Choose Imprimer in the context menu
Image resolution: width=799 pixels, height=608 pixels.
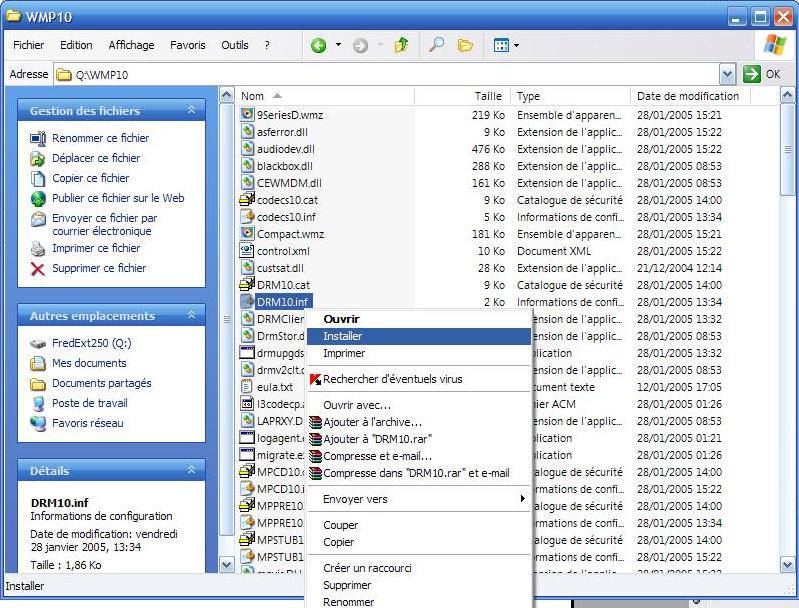click(419, 353)
